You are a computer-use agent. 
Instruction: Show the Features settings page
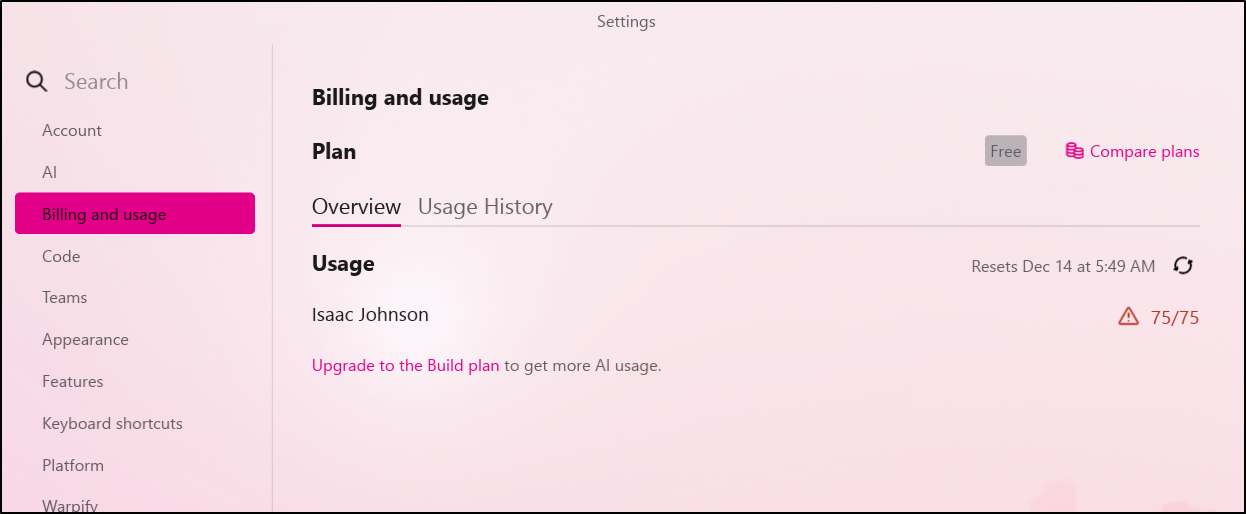click(73, 382)
